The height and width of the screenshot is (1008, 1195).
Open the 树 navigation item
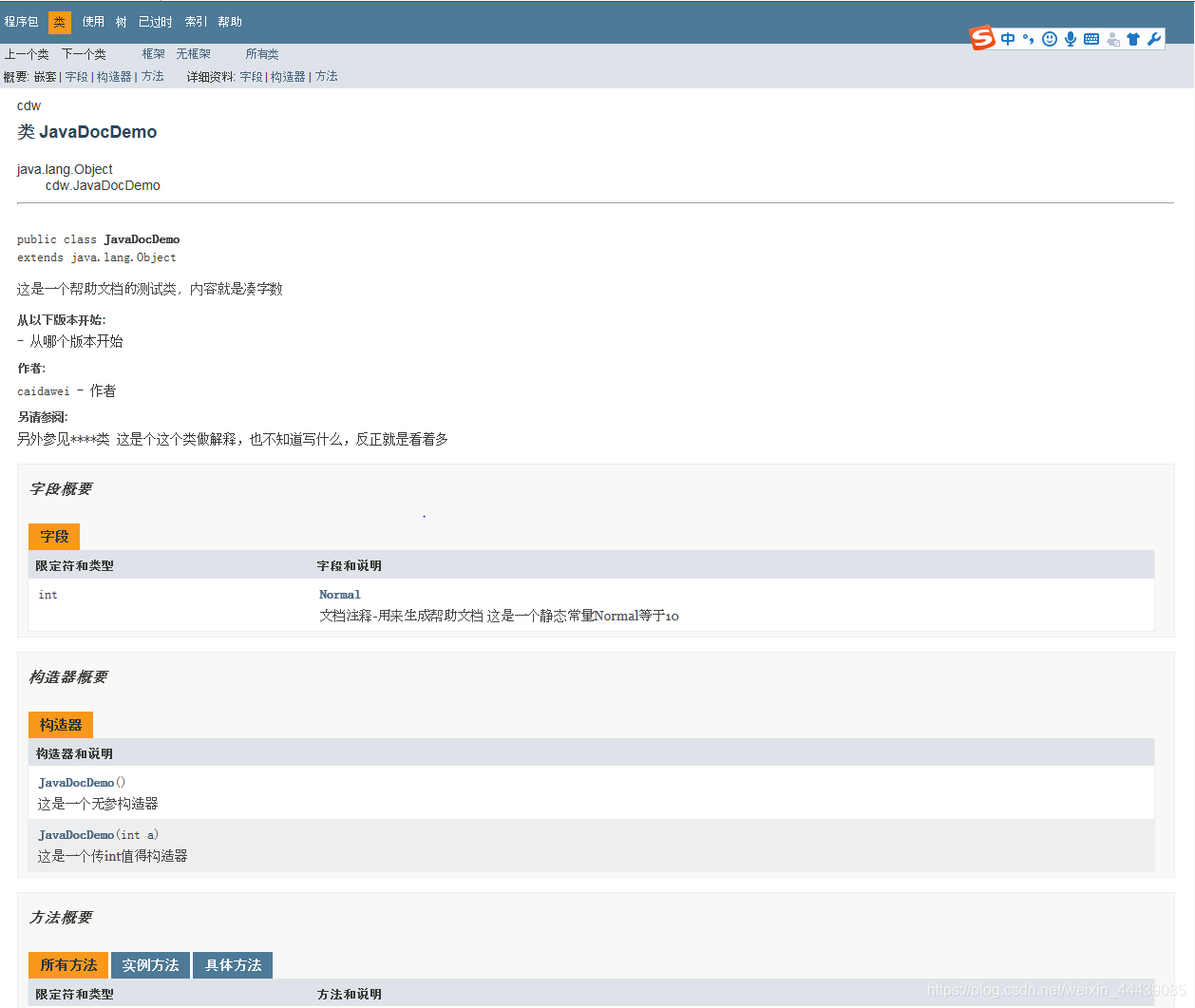tap(122, 22)
